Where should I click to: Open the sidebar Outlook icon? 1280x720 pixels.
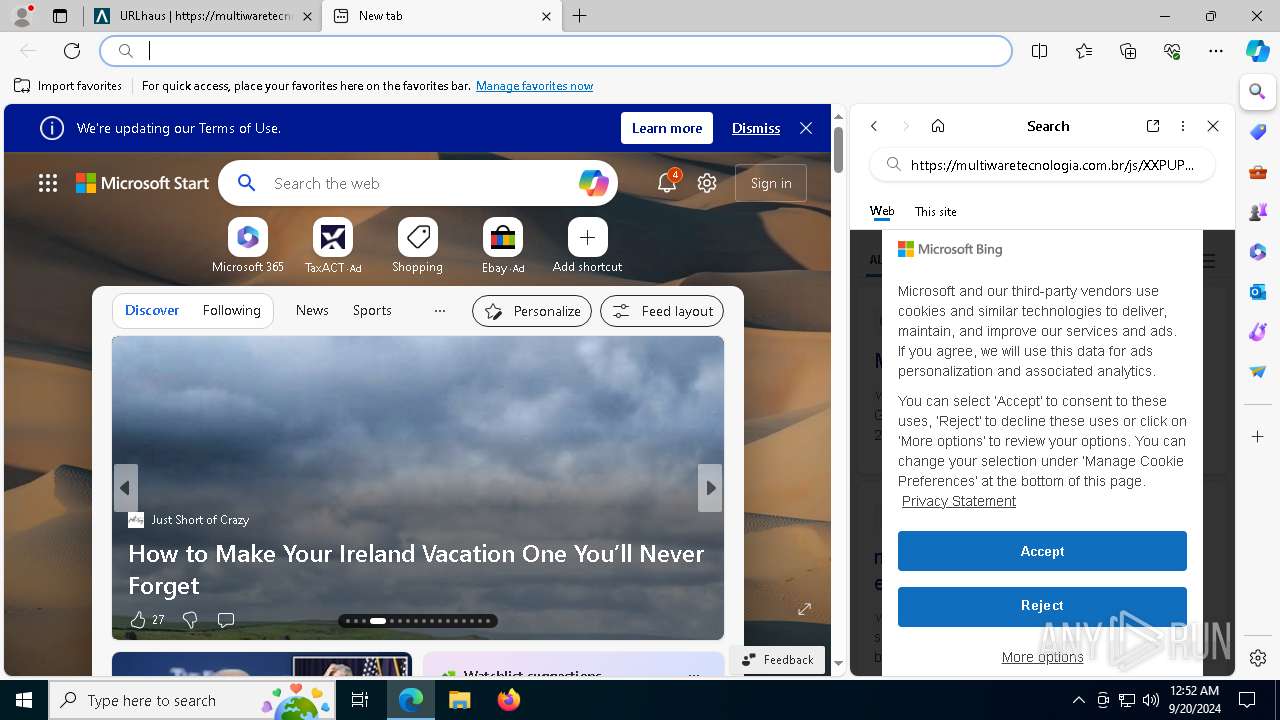coord(1258,292)
